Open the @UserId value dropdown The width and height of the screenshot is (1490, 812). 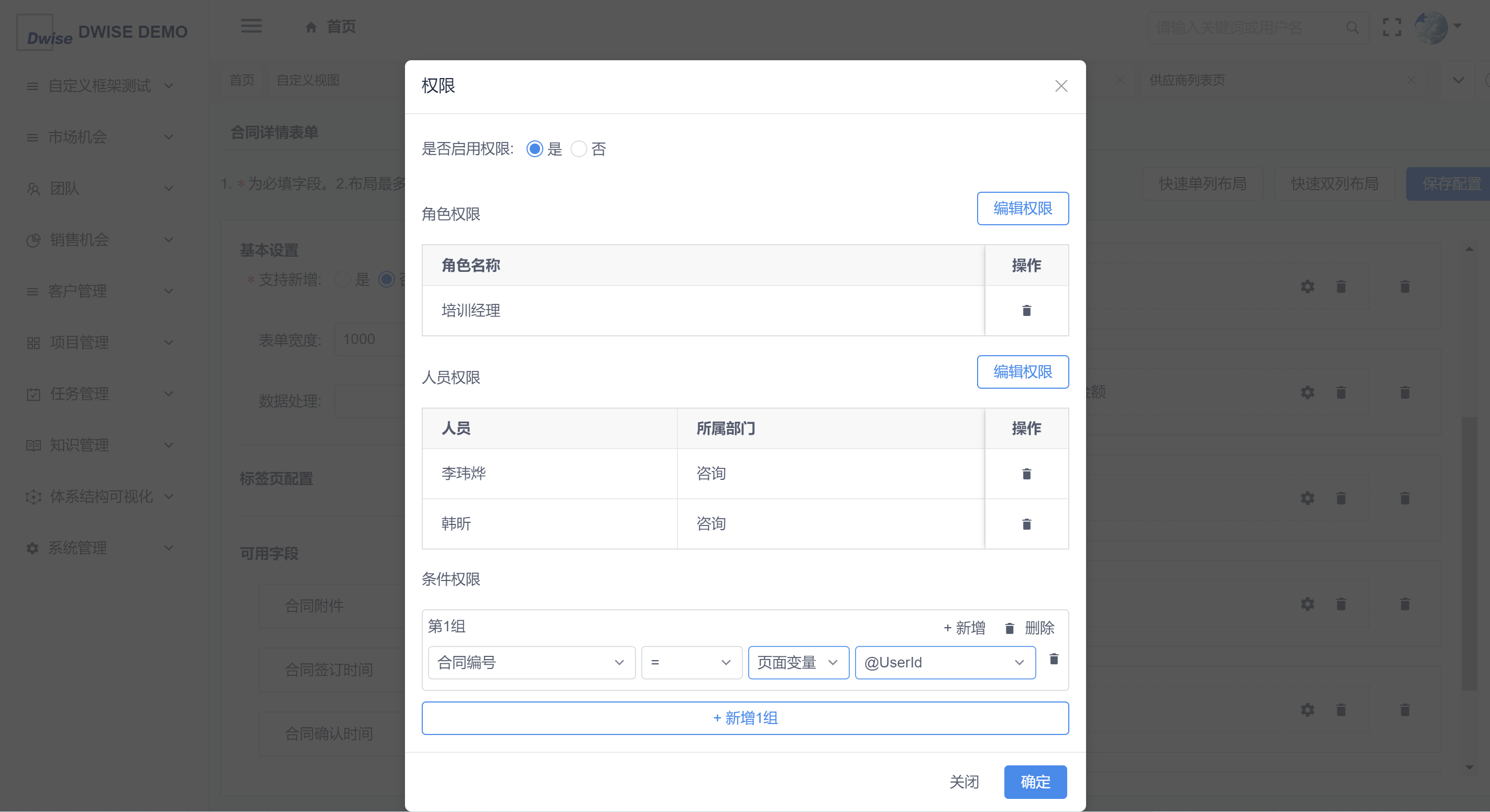pos(945,662)
